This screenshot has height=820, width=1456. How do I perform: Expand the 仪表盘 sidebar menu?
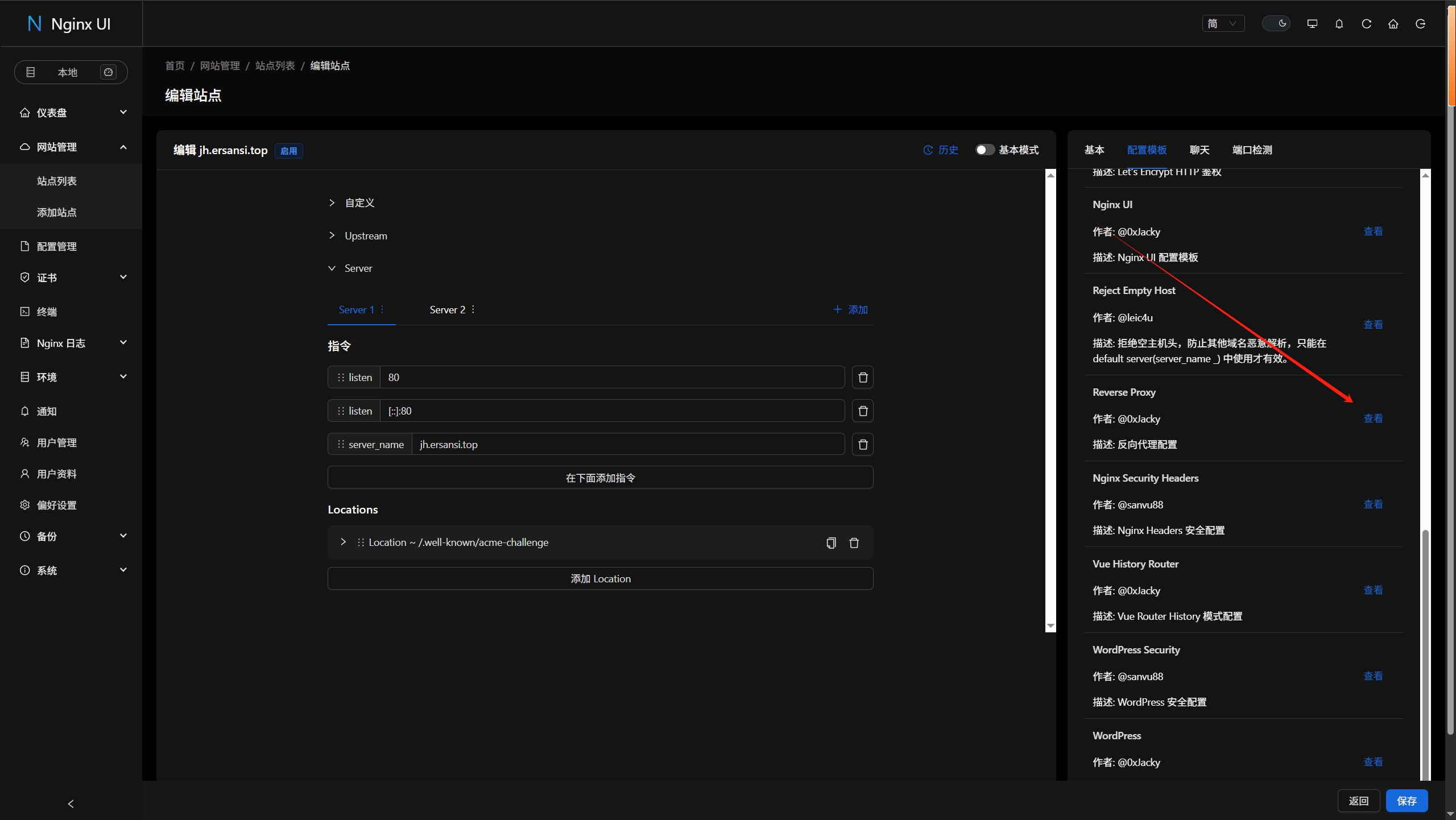71,113
